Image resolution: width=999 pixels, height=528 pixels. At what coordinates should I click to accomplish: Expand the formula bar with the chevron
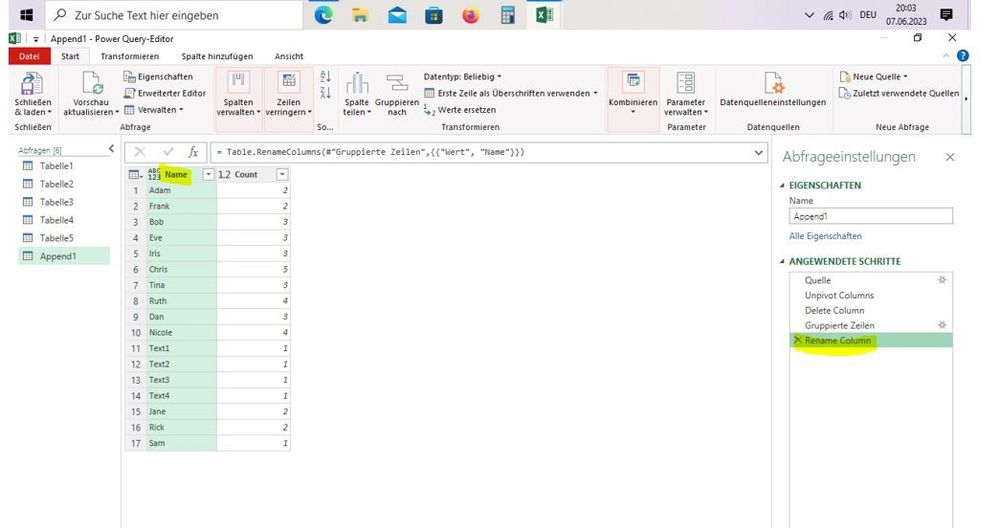tap(758, 152)
